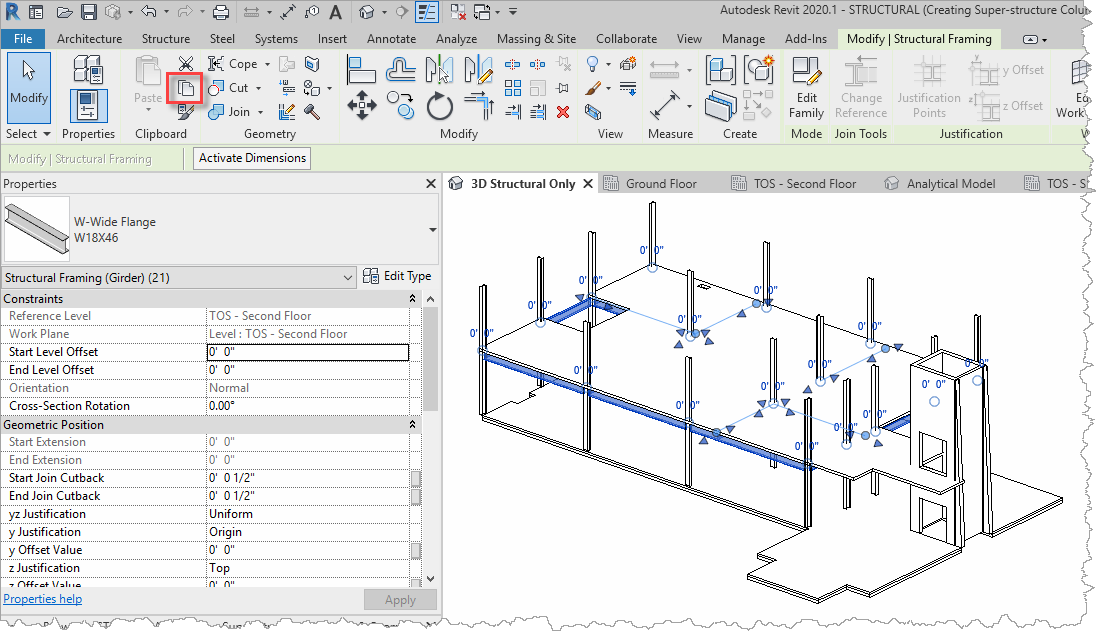Click the Pin tool
The width and height of the screenshot is (1098, 633).
(563, 88)
